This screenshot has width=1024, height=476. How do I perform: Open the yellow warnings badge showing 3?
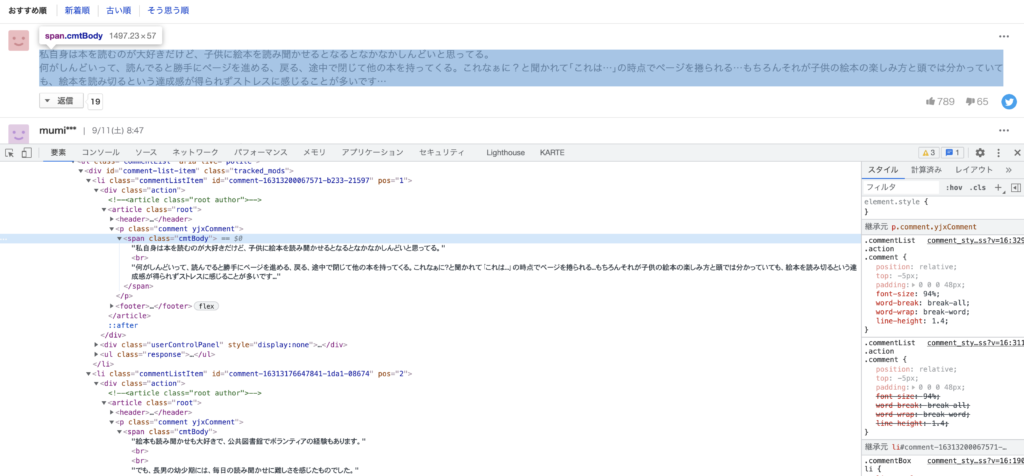pos(929,153)
